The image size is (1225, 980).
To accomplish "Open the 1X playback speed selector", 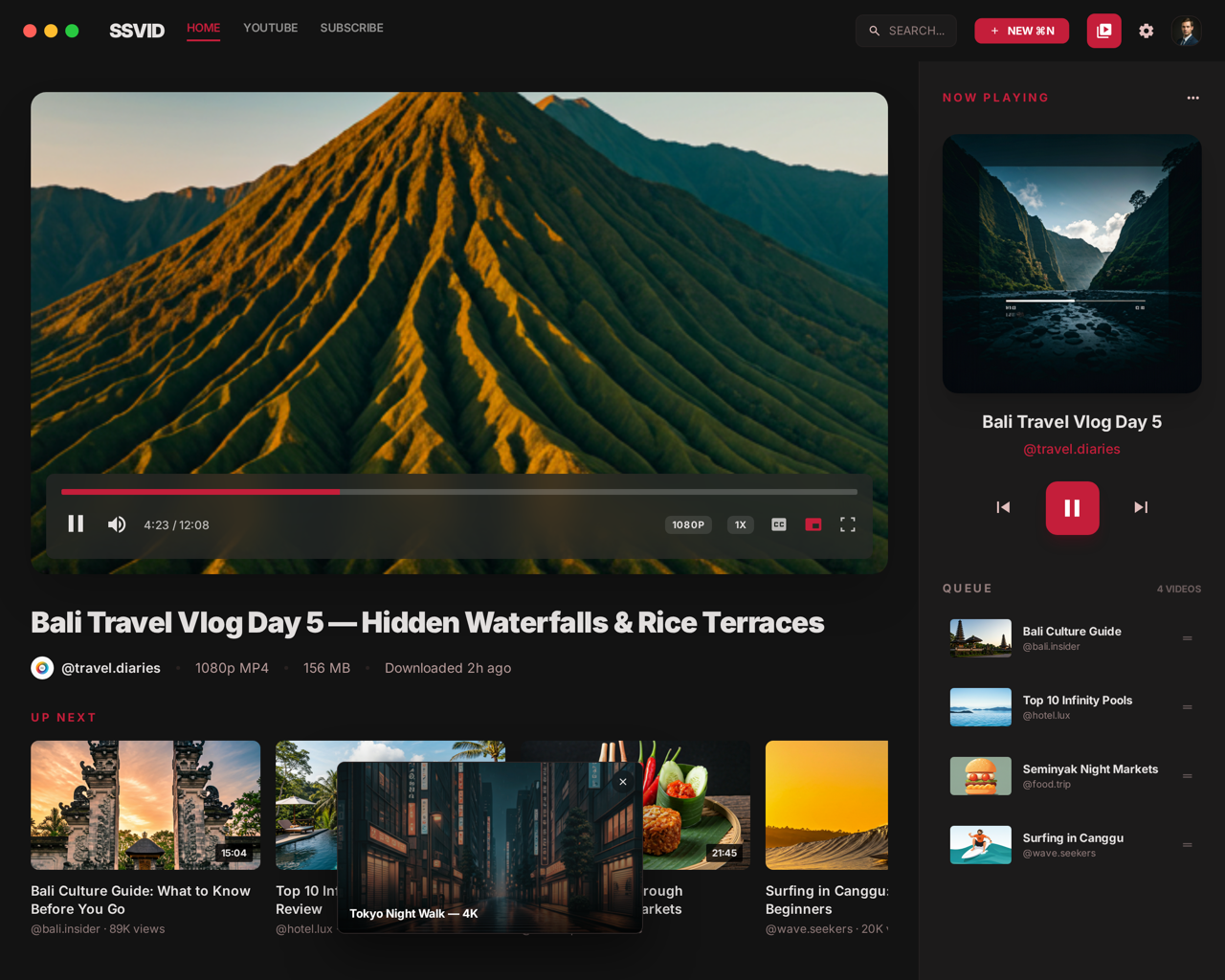I will click(x=740, y=524).
